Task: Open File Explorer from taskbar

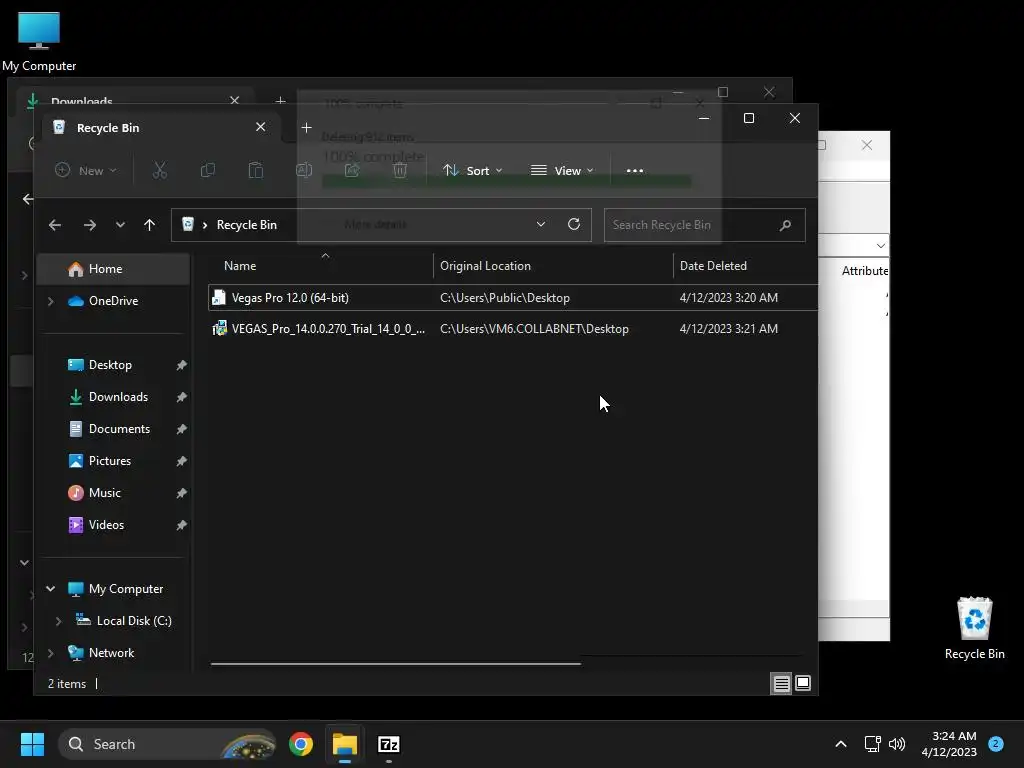Action: click(345, 744)
